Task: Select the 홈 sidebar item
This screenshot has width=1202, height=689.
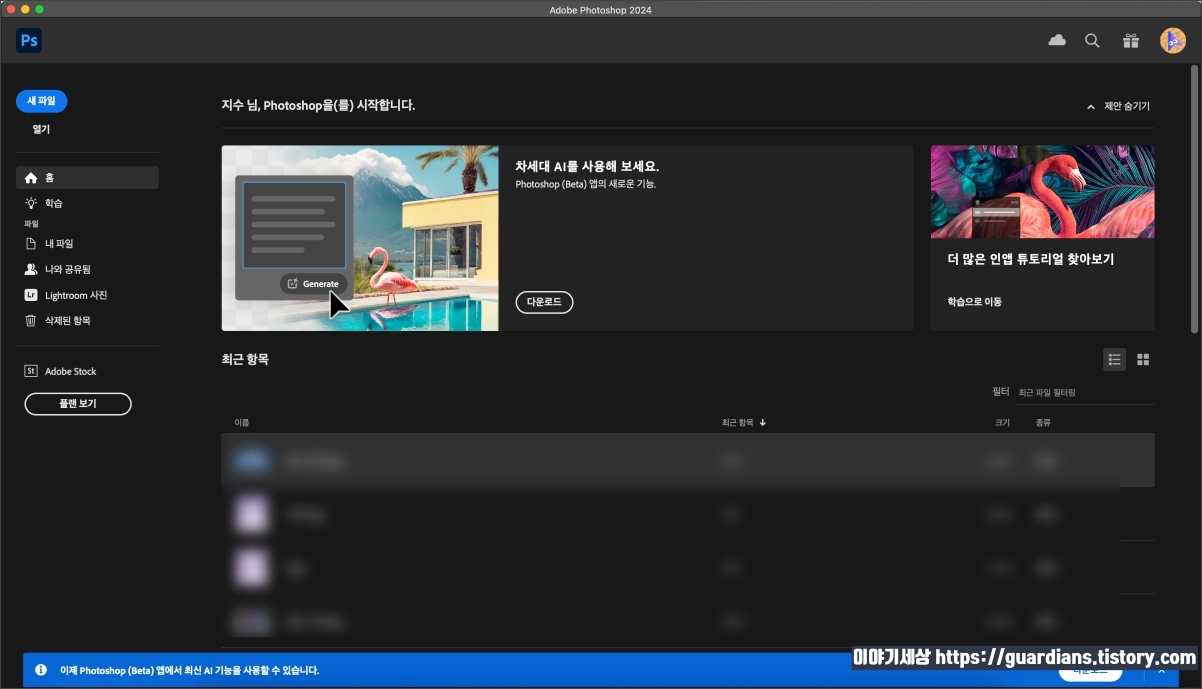Action: 87,178
